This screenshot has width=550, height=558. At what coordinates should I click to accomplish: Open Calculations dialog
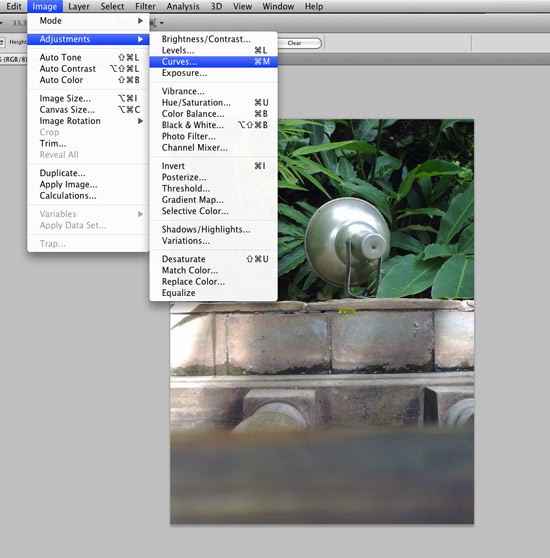88,196
